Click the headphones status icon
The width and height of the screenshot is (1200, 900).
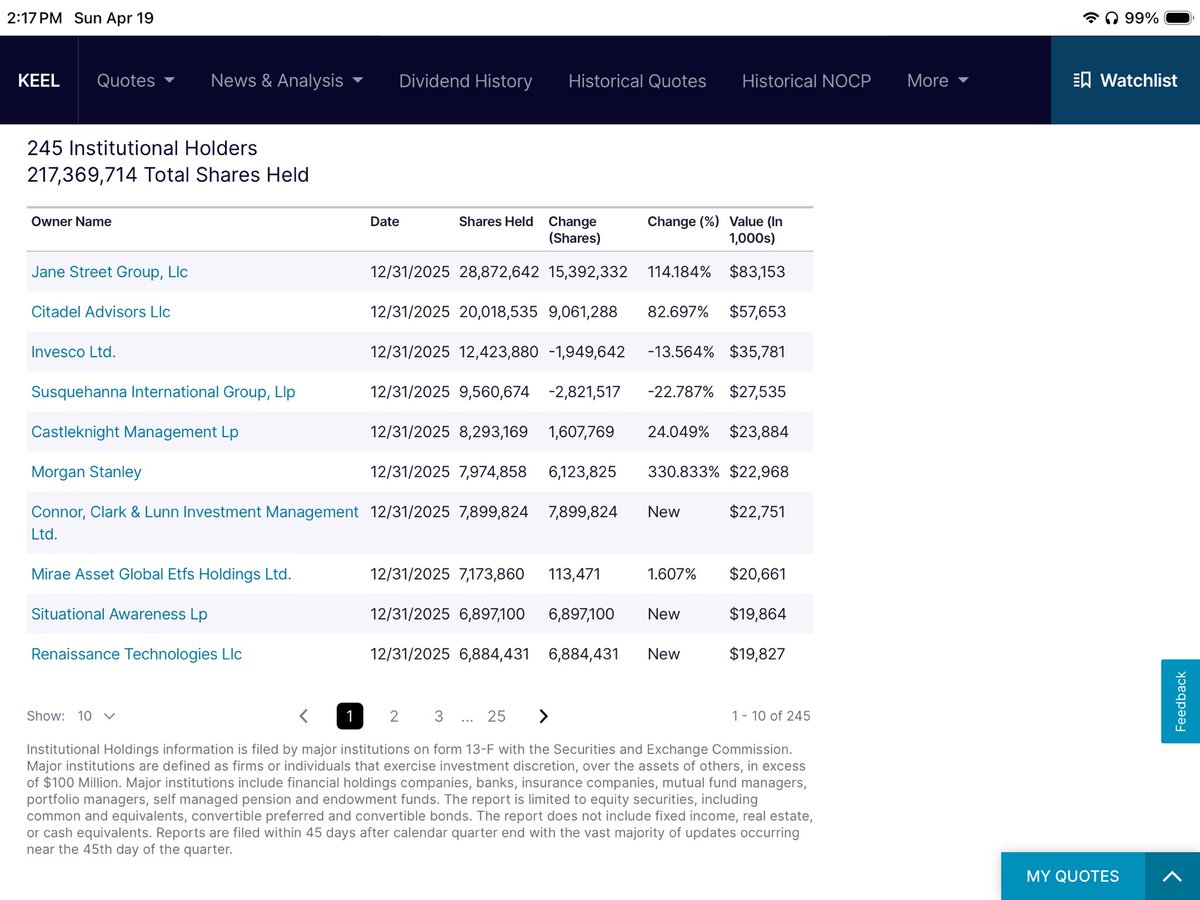click(x=1110, y=18)
